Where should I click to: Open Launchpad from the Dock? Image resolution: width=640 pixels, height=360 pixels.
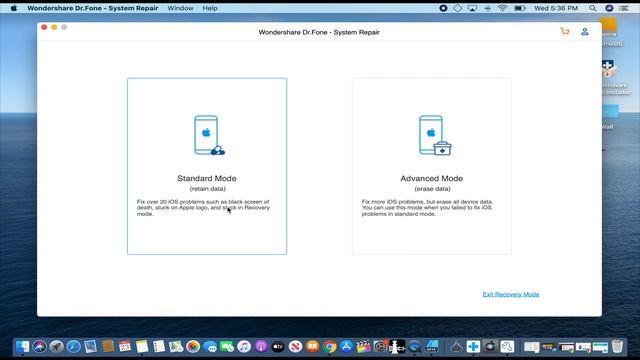(57, 347)
